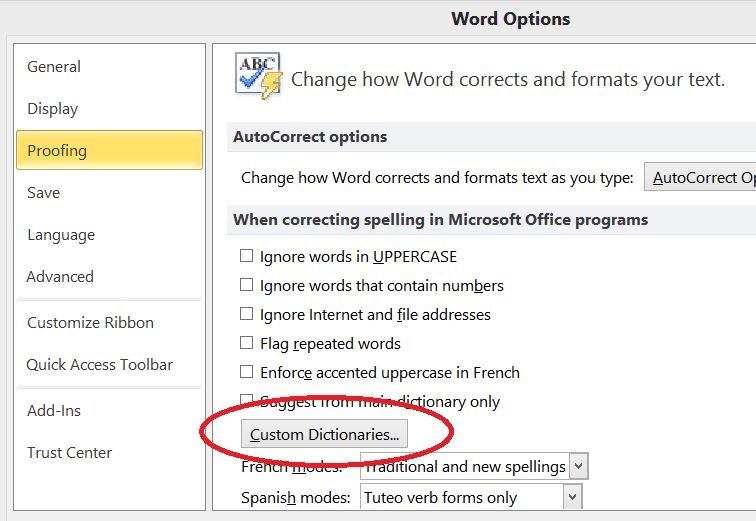Open Quick Access Toolbar settings

(x=100, y=365)
